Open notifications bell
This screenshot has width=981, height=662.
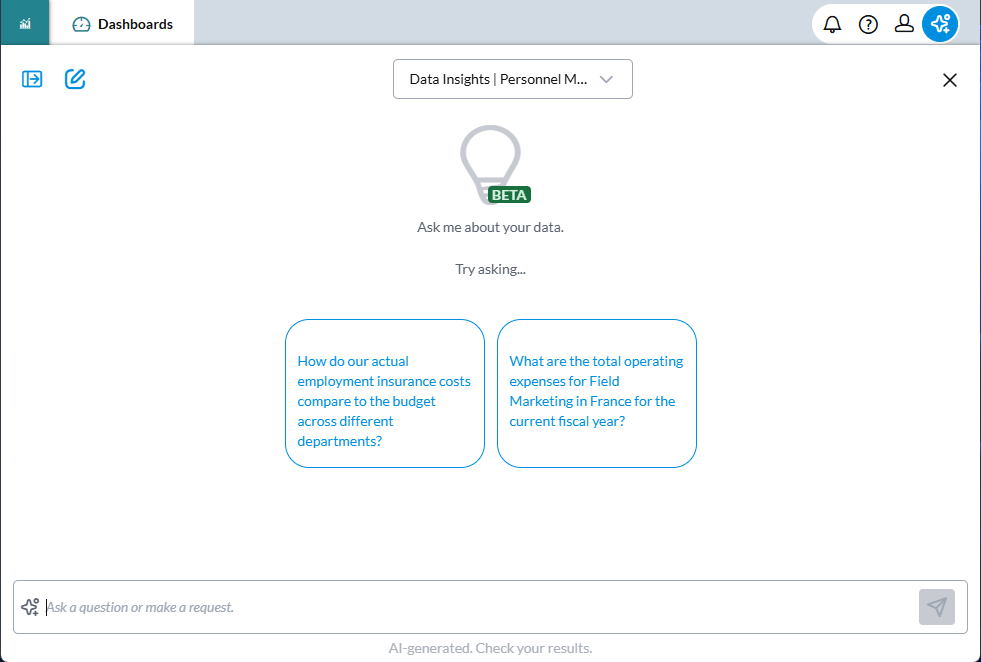coord(832,24)
